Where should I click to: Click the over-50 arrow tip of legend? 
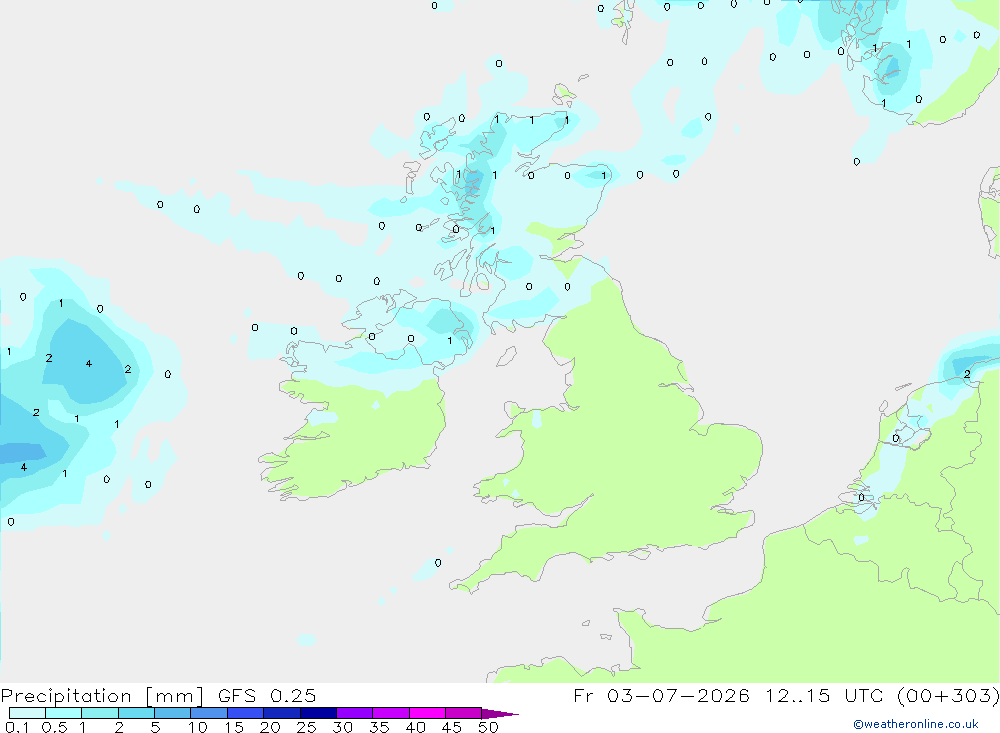coord(499,713)
